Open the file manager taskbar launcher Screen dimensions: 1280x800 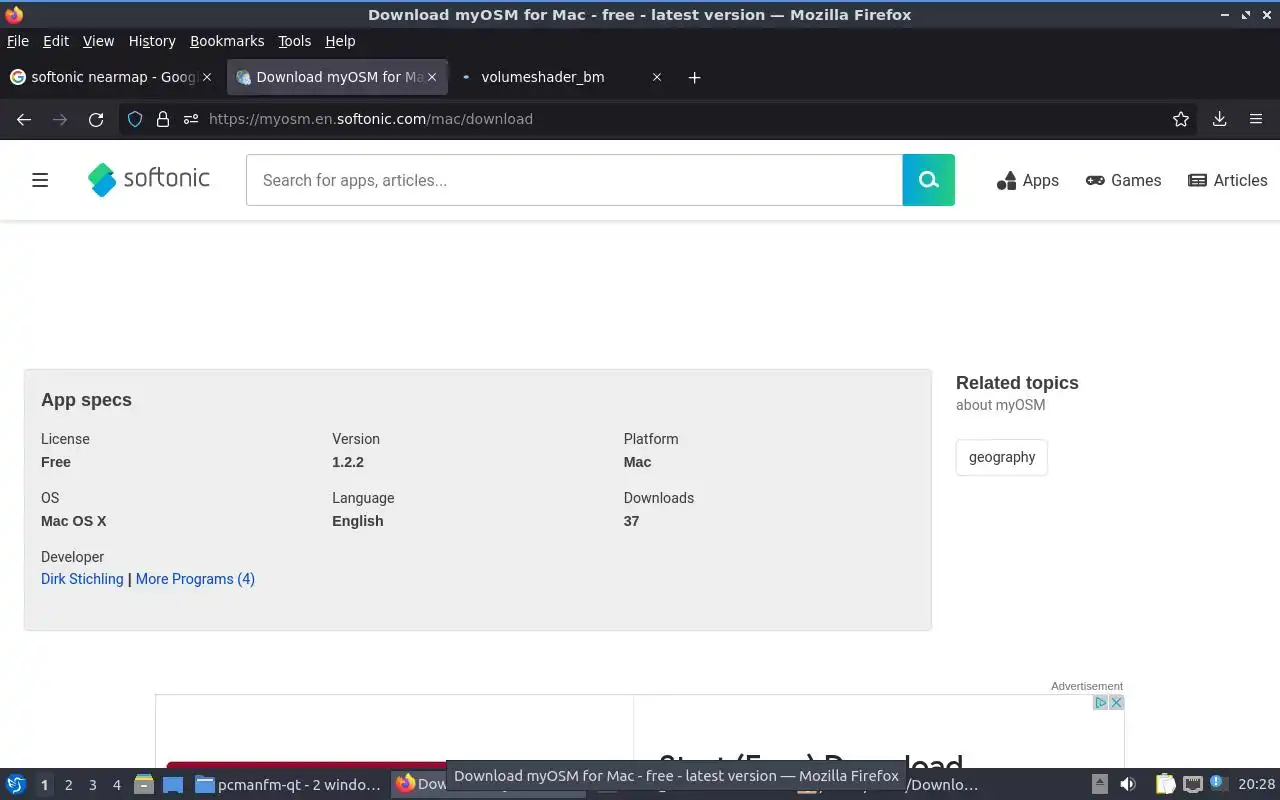point(144,785)
